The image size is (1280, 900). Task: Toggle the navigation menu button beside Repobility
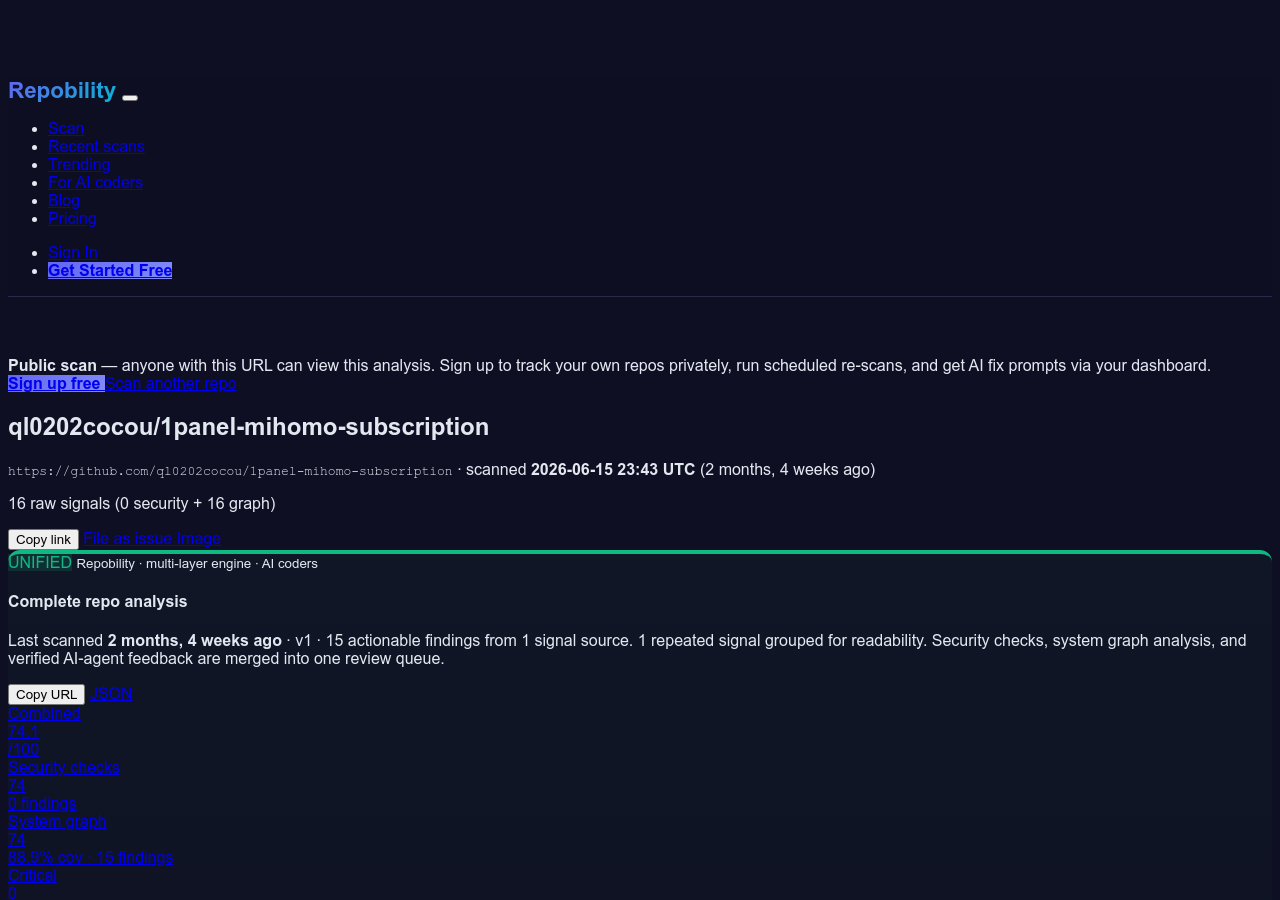coord(130,97)
